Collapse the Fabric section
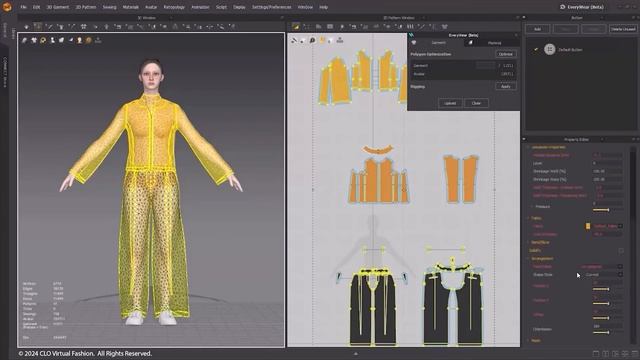This screenshot has height=360, width=640. (x=528, y=218)
